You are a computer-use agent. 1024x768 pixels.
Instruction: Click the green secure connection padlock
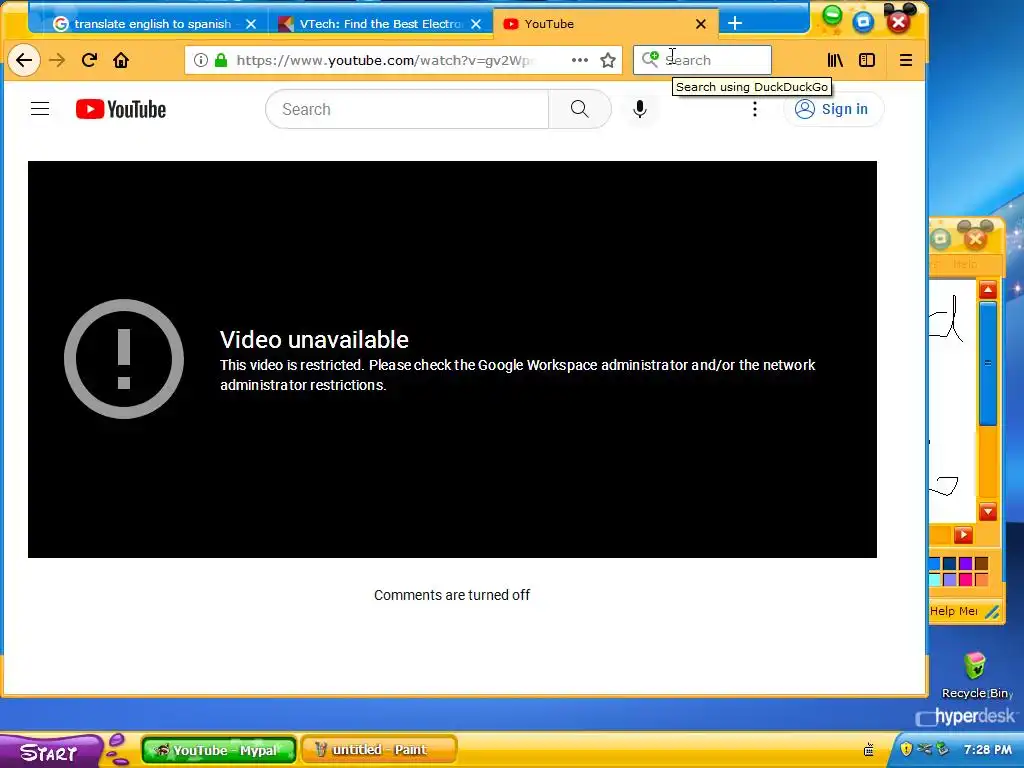coord(221,60)
